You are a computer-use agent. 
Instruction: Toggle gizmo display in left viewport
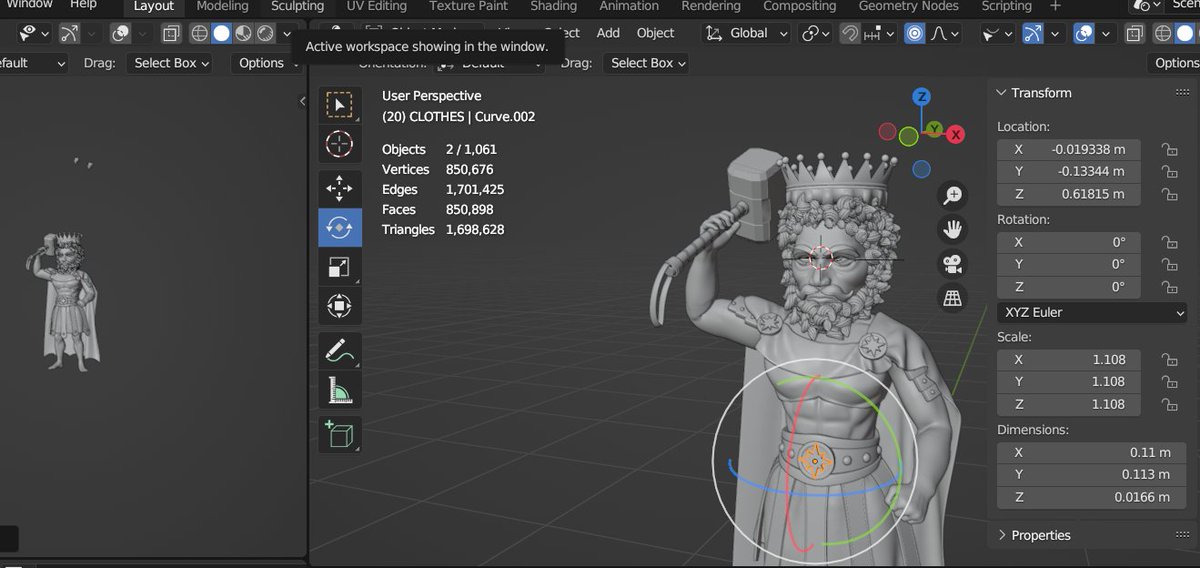(x=69, y=33)
